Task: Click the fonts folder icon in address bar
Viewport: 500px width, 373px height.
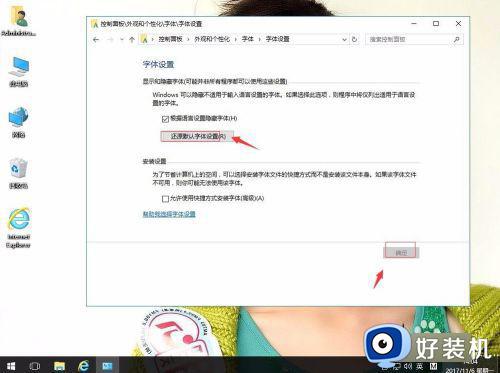Action: [144, 39]
